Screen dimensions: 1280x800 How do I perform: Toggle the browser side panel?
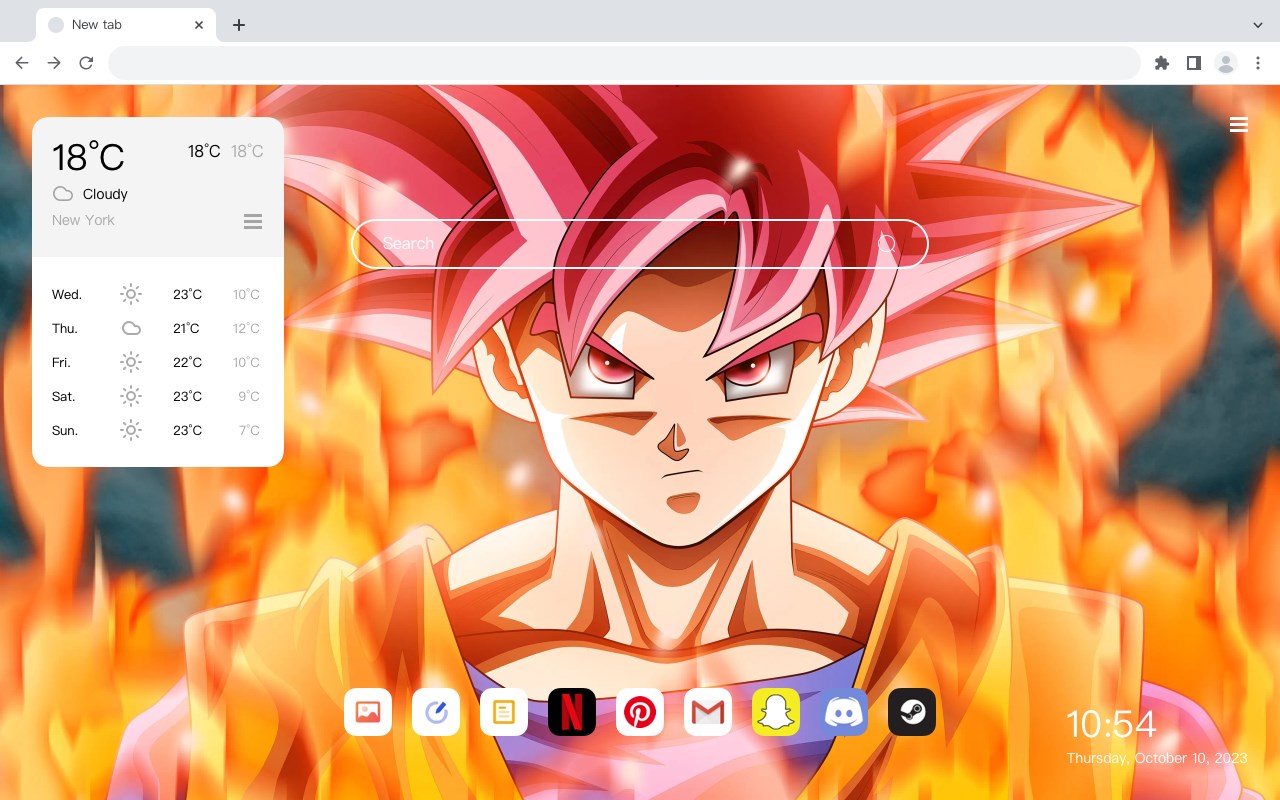click(1193, 63)
